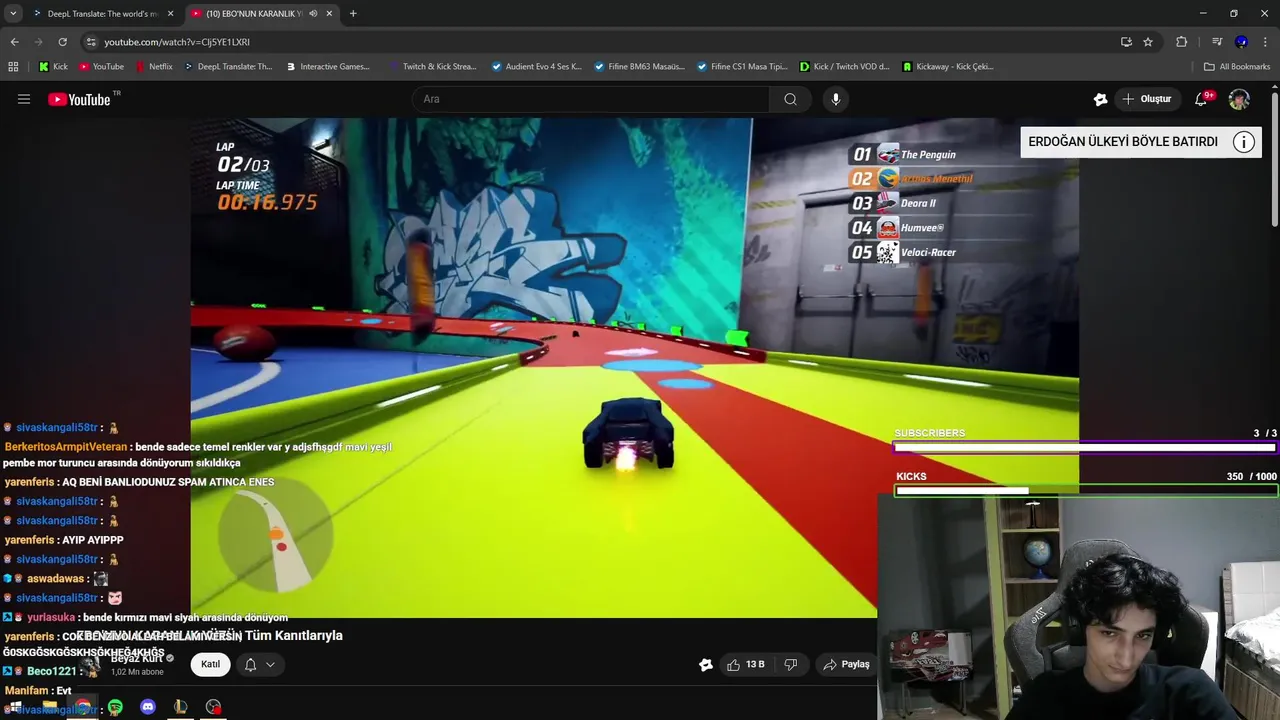The height and width of the screenshot is (720, 1280).
Task: Click the page vertical scrollbar
Action: tap(1275, 160)
